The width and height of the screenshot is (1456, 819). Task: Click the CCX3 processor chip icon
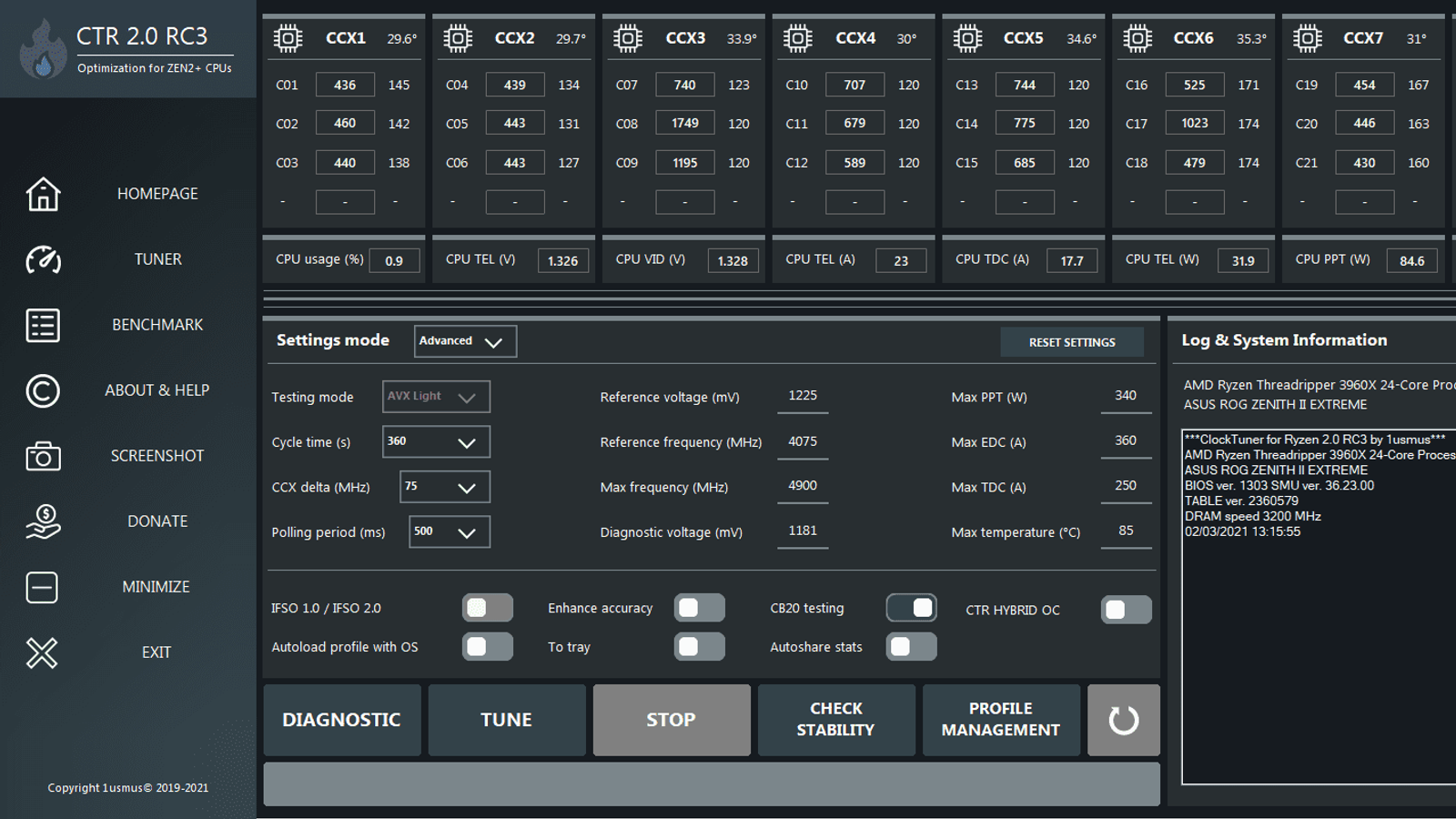pyautogui.click(x=628, y=38)
